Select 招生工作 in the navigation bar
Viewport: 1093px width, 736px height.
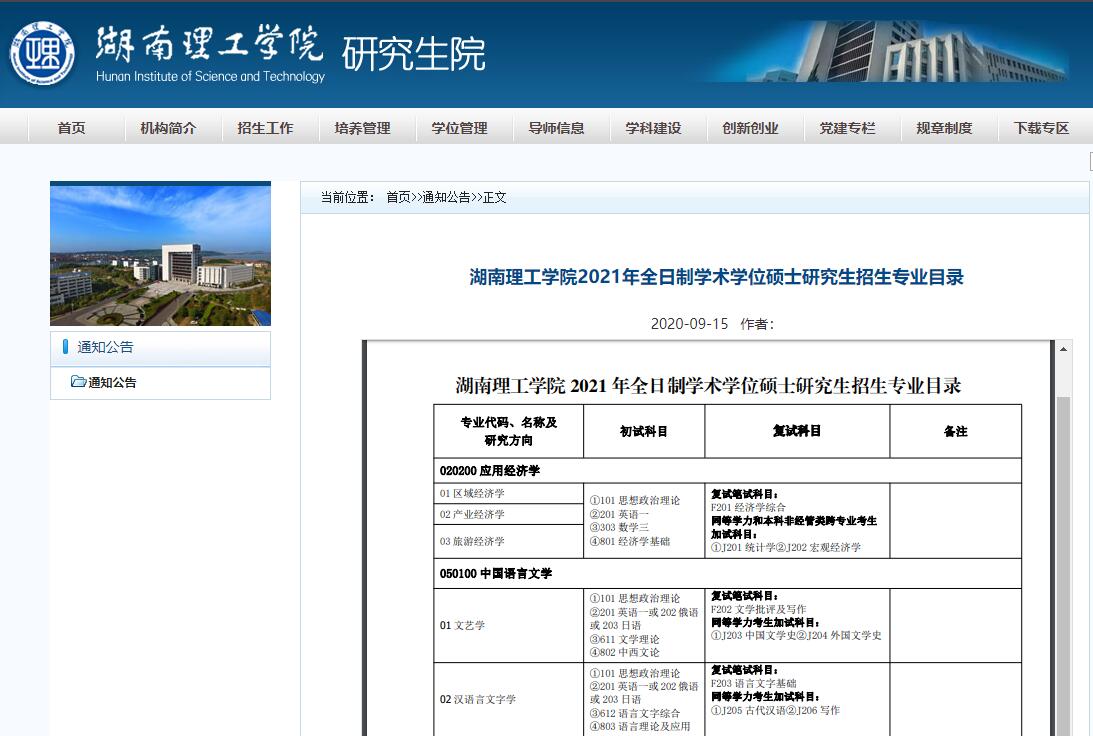pos(265,128)
